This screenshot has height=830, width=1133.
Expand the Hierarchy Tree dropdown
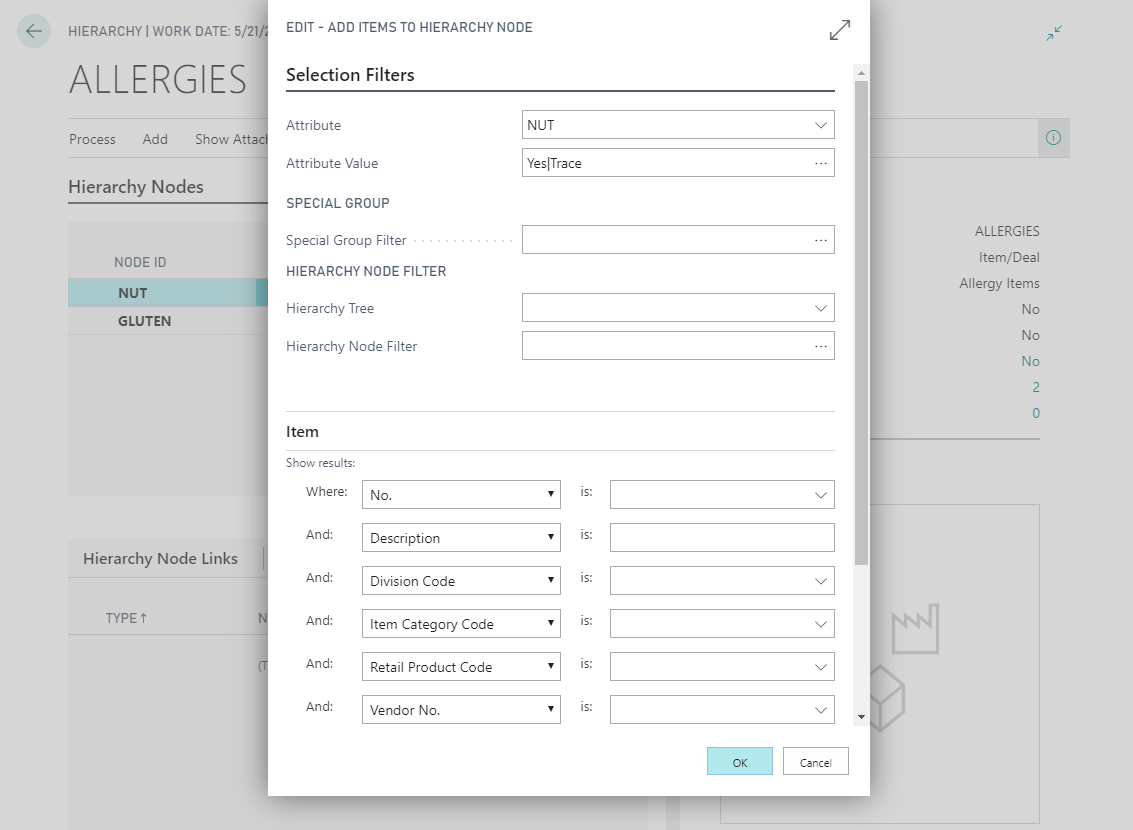coord(821,308)
